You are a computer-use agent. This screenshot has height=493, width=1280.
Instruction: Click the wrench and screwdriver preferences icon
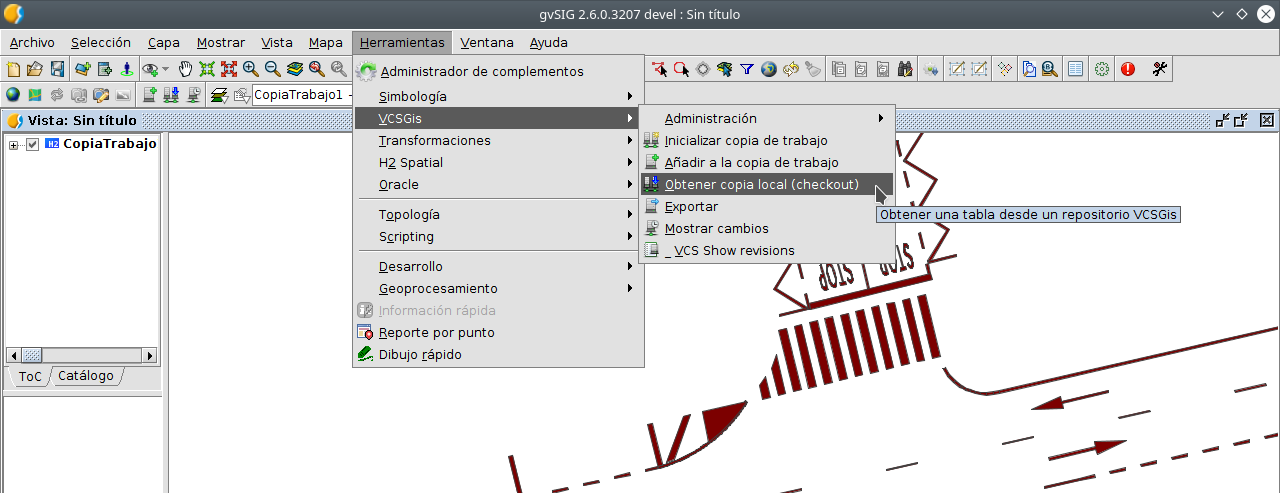[1160, 69]
